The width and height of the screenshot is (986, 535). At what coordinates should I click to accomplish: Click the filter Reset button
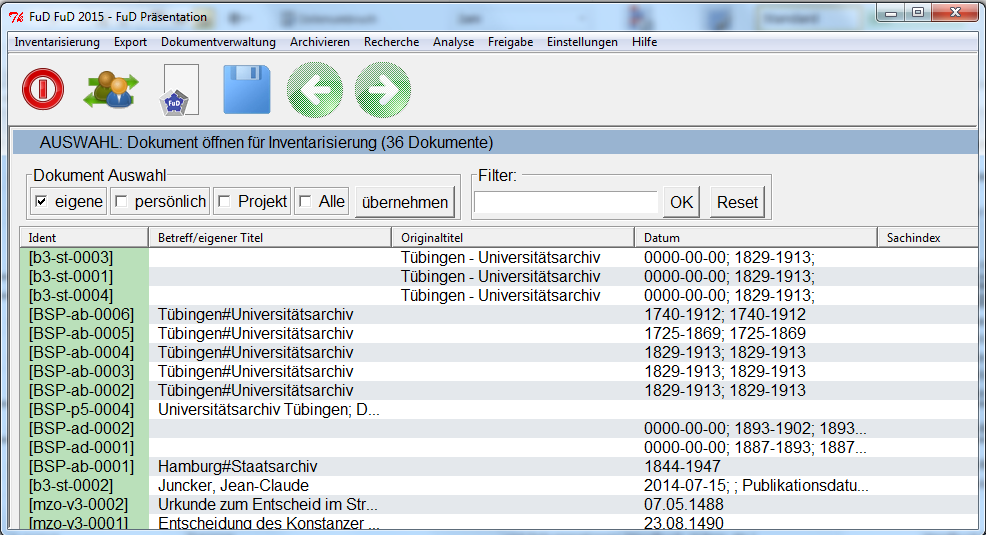tap(738, 202)
